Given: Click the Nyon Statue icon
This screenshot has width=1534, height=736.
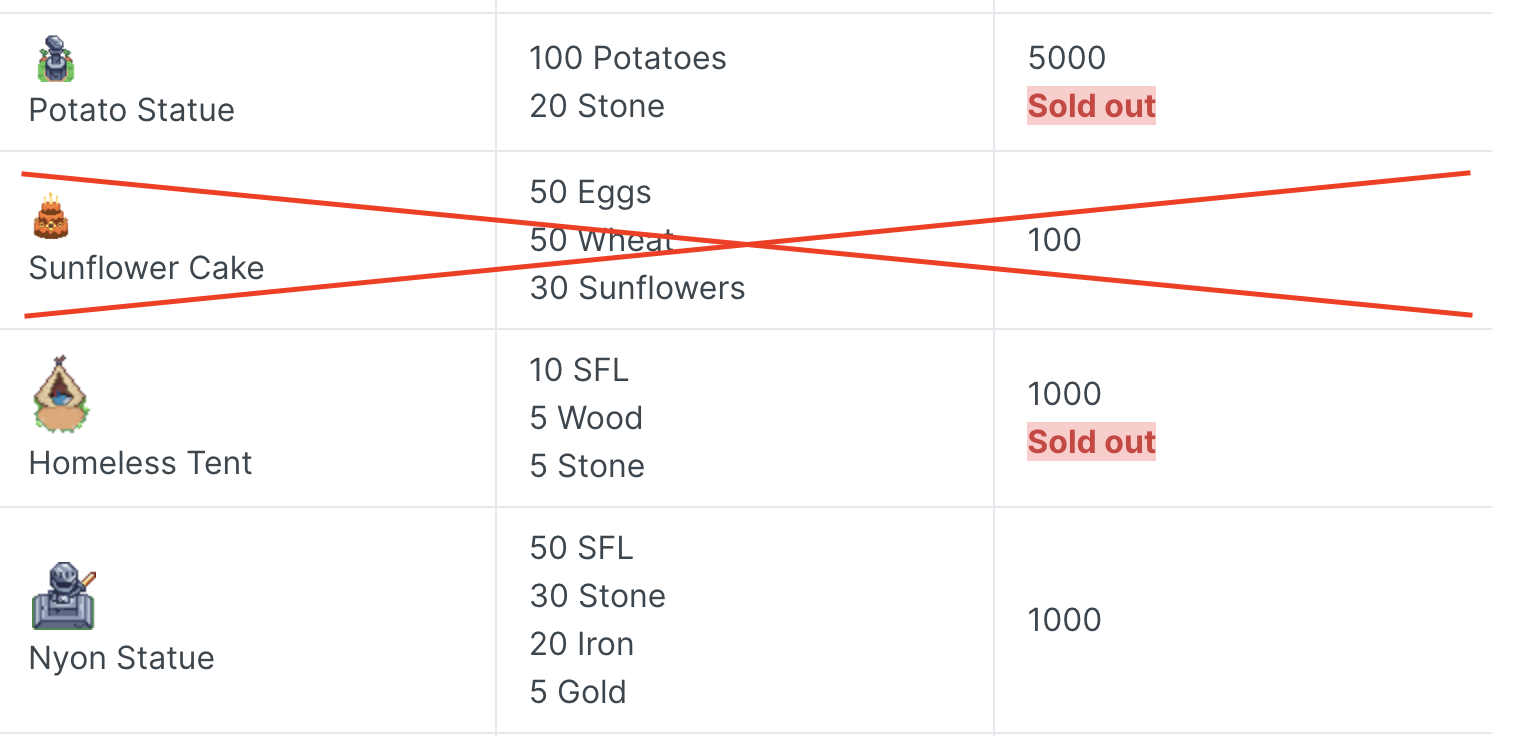Looking at the screenshot, I should (x=64, y=596).
